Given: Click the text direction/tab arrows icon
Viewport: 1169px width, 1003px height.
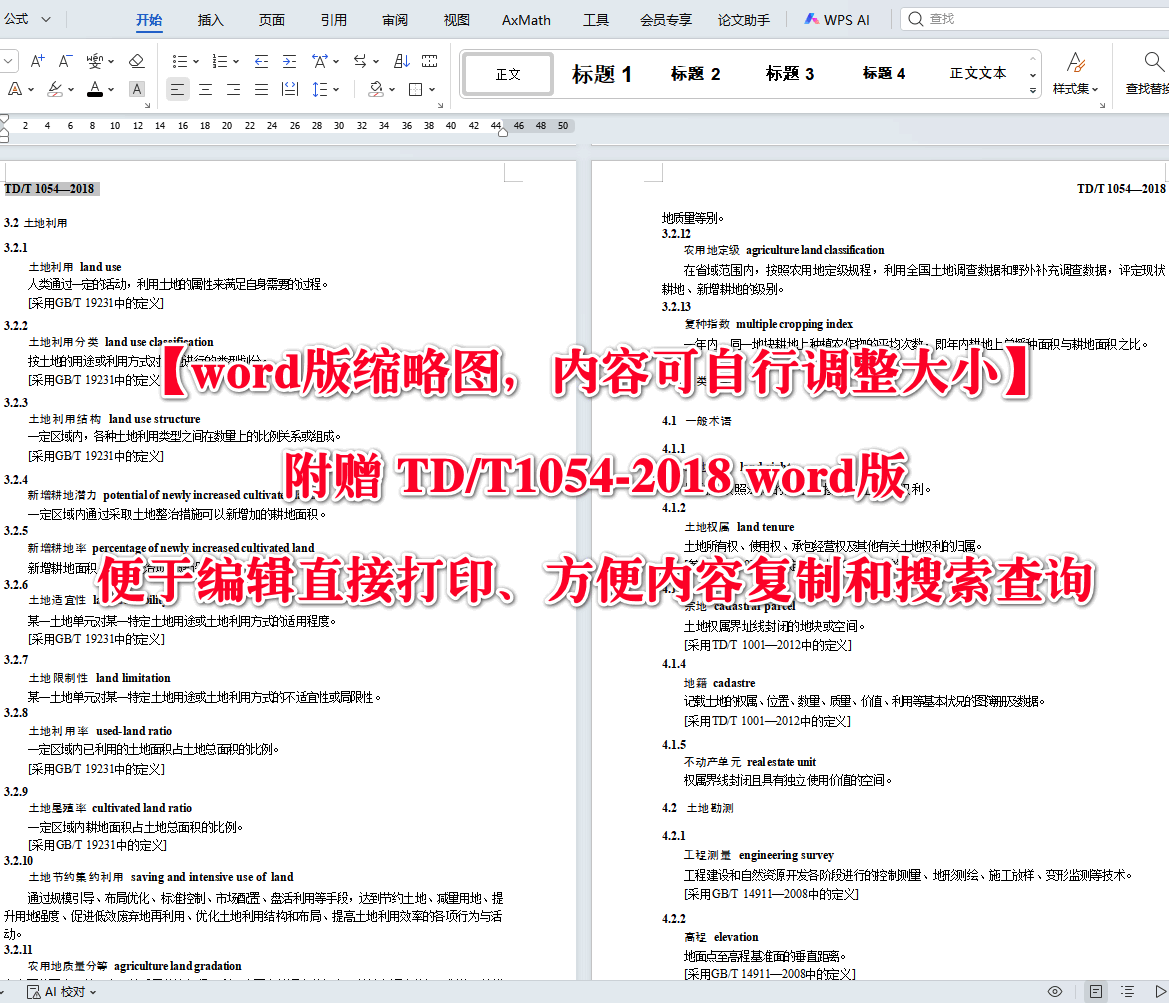Looking at the screenshot, I should (x=360, y=61).
